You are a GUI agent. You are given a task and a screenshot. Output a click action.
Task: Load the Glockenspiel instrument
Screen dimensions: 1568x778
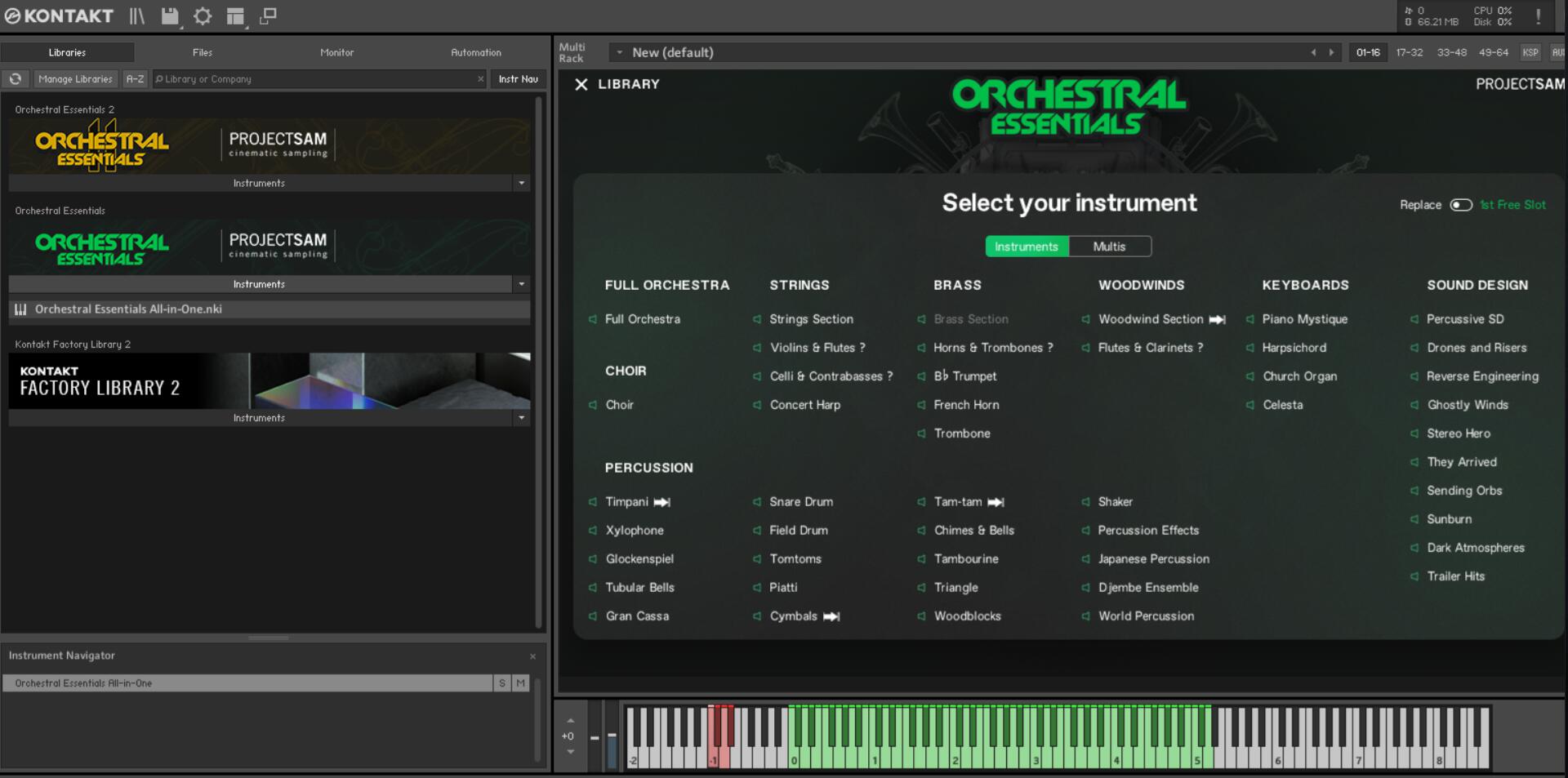(639, 559)
